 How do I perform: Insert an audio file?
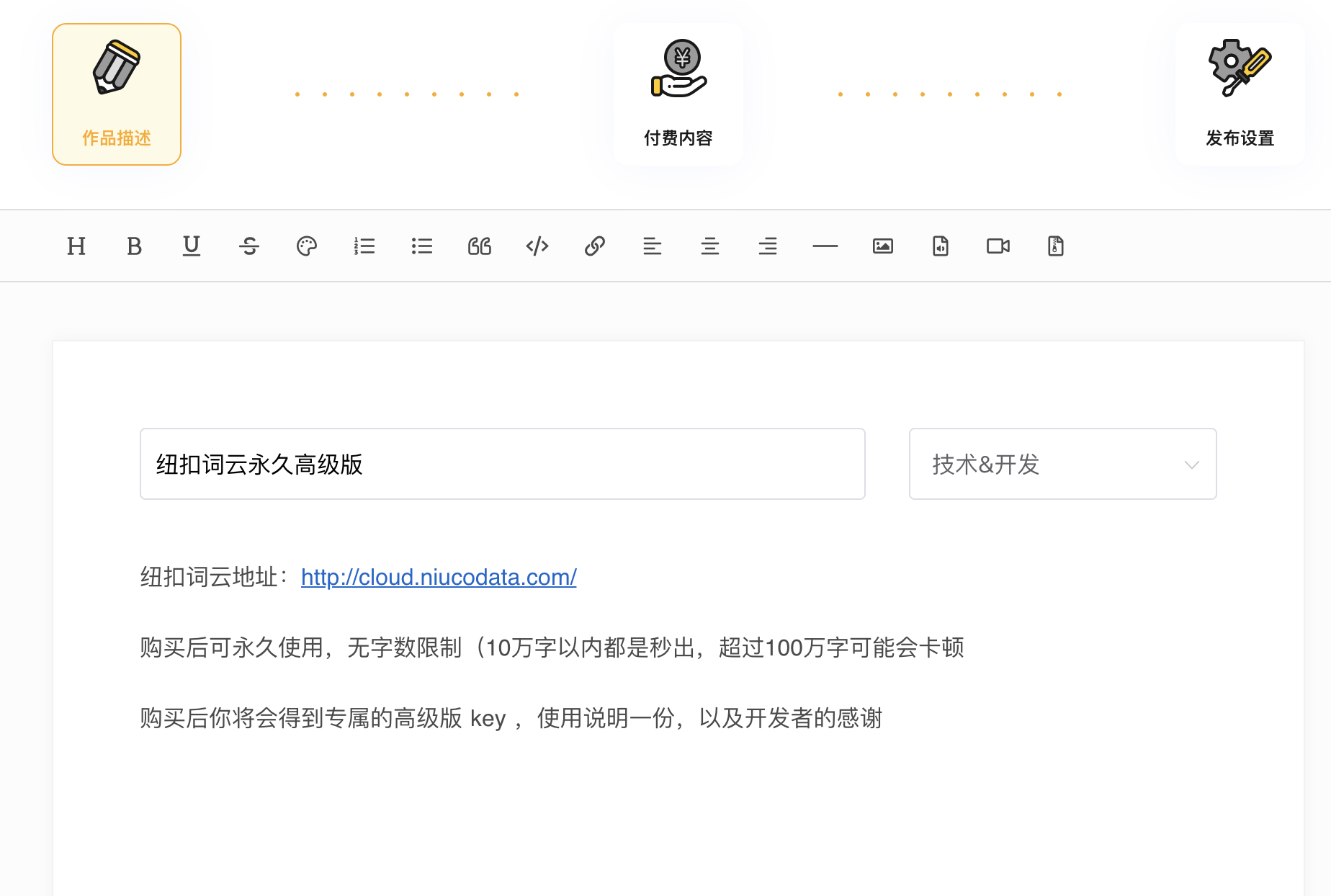pos(941,246)
